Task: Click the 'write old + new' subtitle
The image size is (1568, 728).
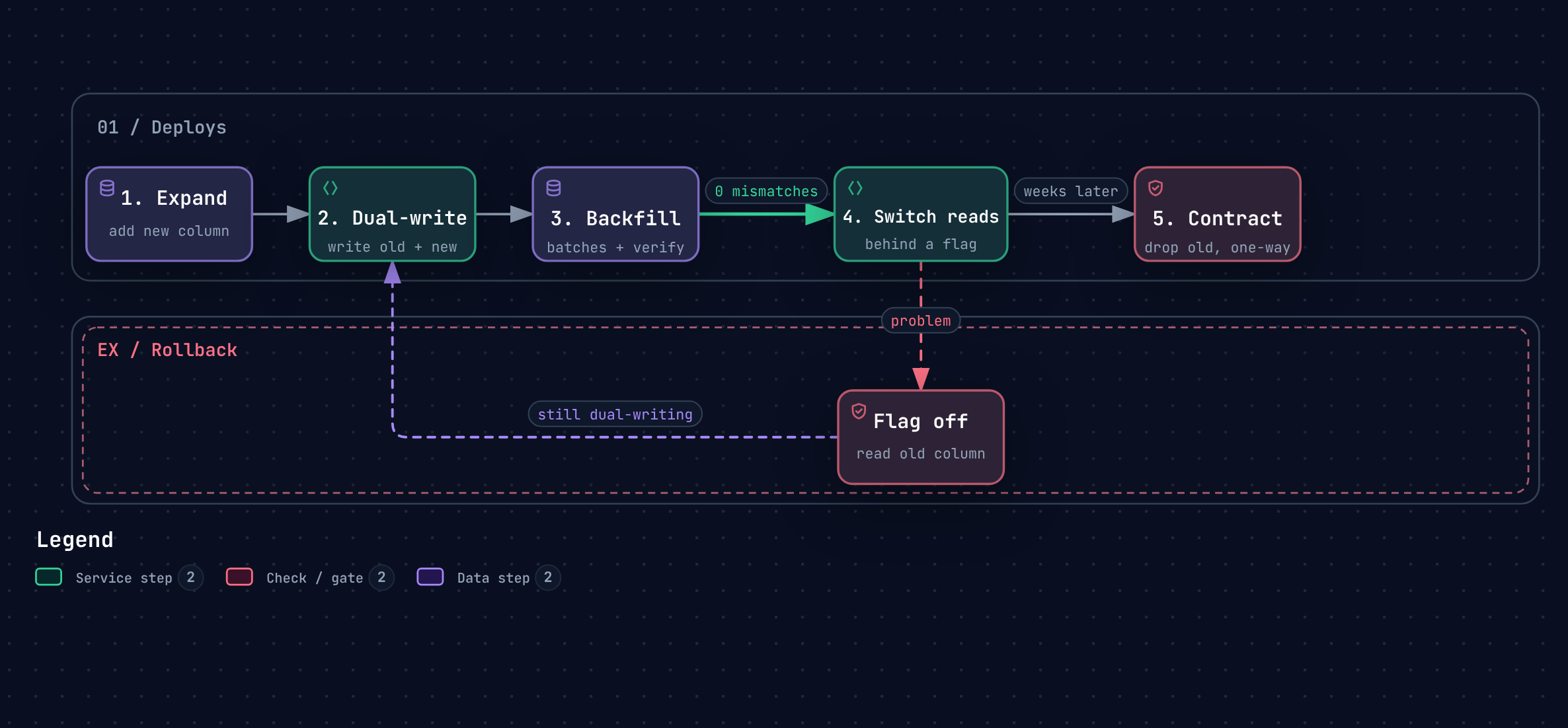Action: [x=393, y=247]
